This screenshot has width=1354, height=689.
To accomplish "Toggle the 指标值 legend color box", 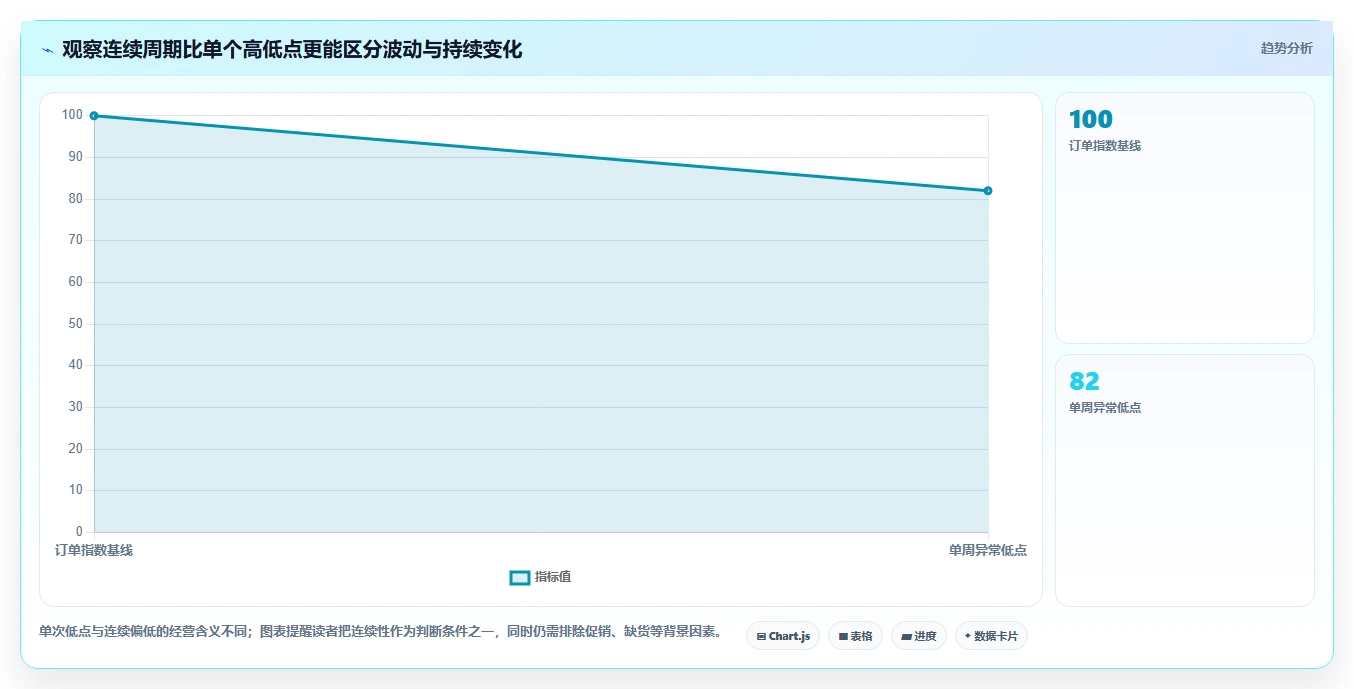I will (520, 577).
